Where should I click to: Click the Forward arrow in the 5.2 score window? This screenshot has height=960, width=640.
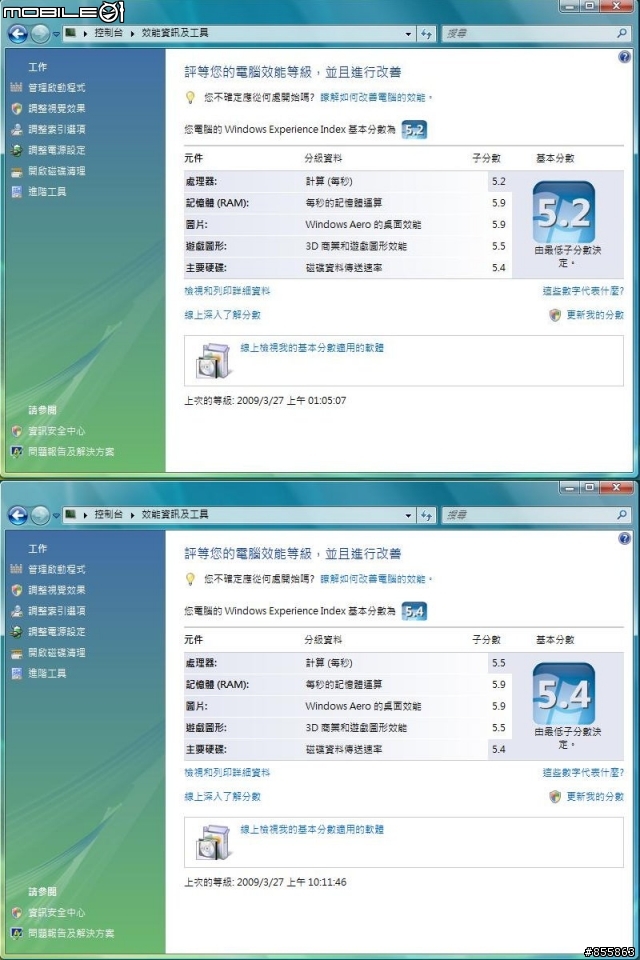(x=40, y=34)
